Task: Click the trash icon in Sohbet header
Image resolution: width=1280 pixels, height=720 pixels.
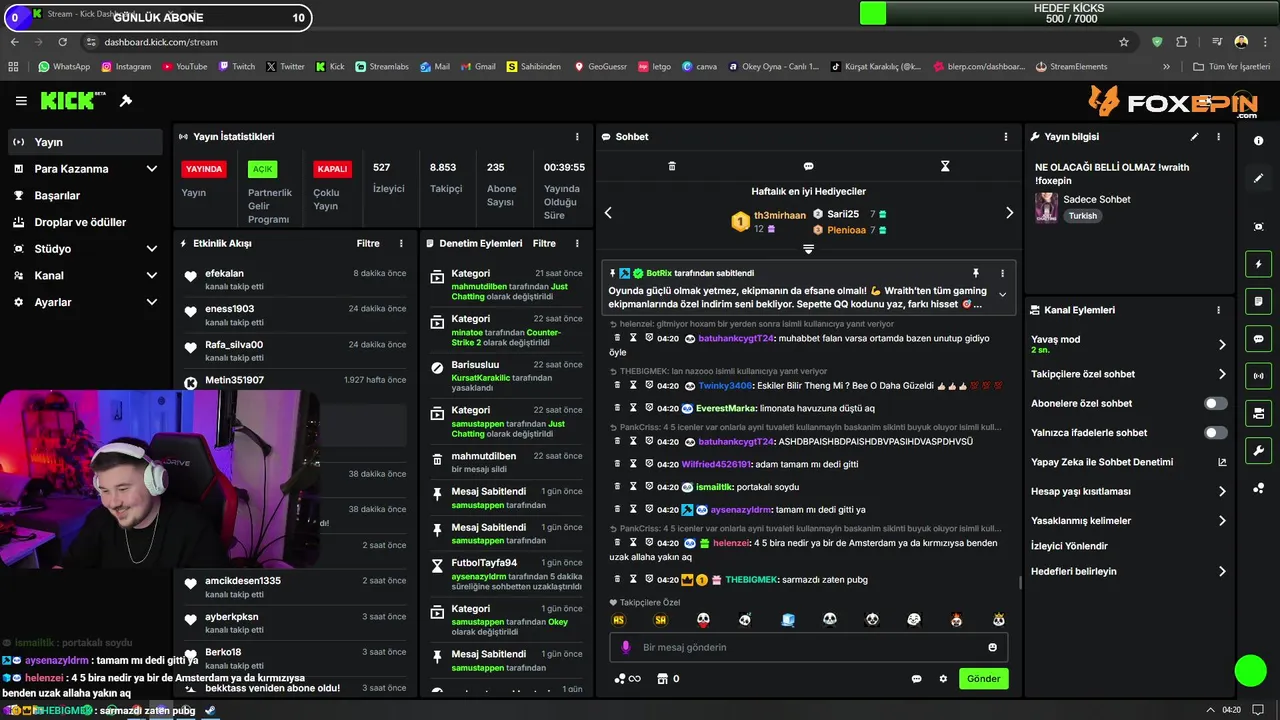Action: tap(672, 166)
